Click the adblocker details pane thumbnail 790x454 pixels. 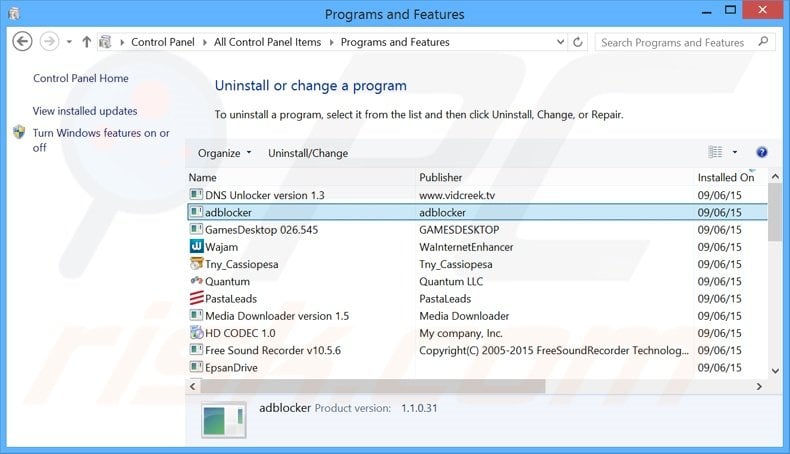224,420
